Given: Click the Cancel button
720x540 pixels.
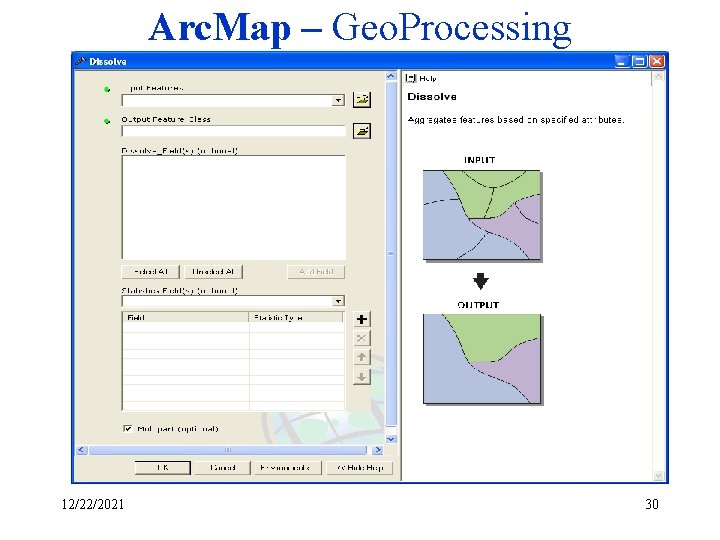Looking at the screenshot, I should [x=223, y=467].
